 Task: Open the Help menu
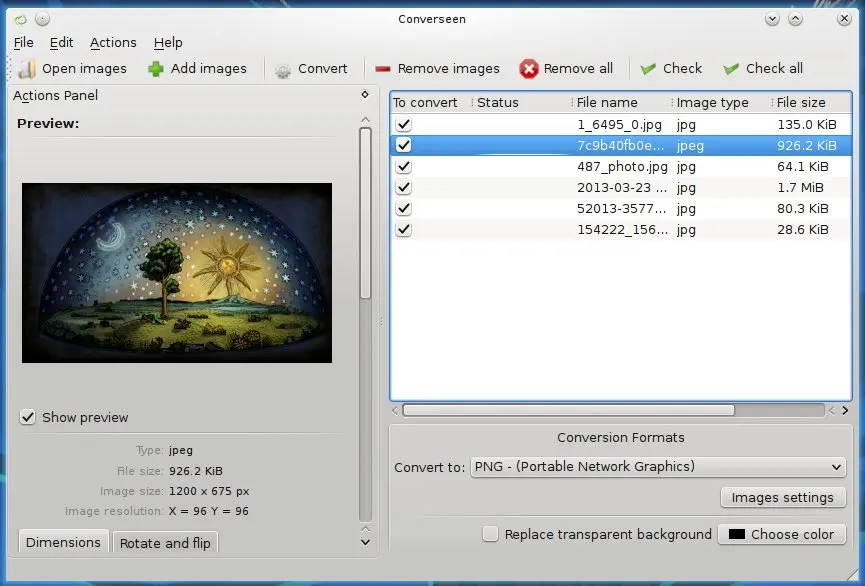168,42
